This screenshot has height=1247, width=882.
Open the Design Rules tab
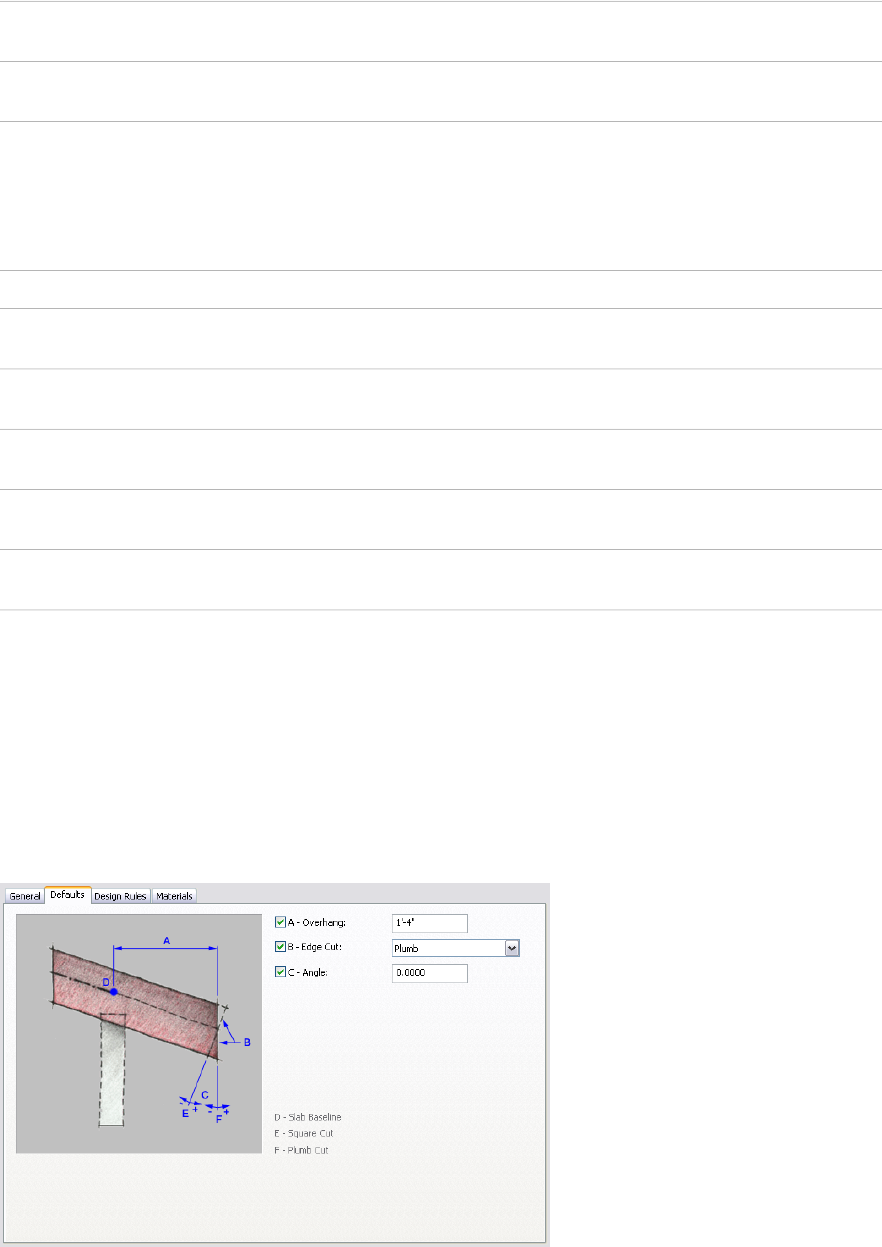pyautogui.click(x=121, y=896)
